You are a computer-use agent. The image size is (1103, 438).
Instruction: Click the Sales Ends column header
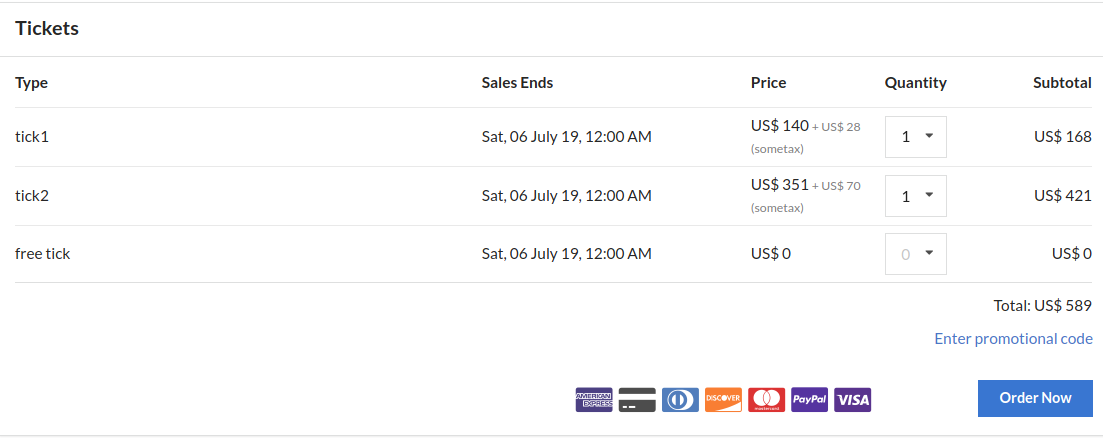click(x=517, y=83)
